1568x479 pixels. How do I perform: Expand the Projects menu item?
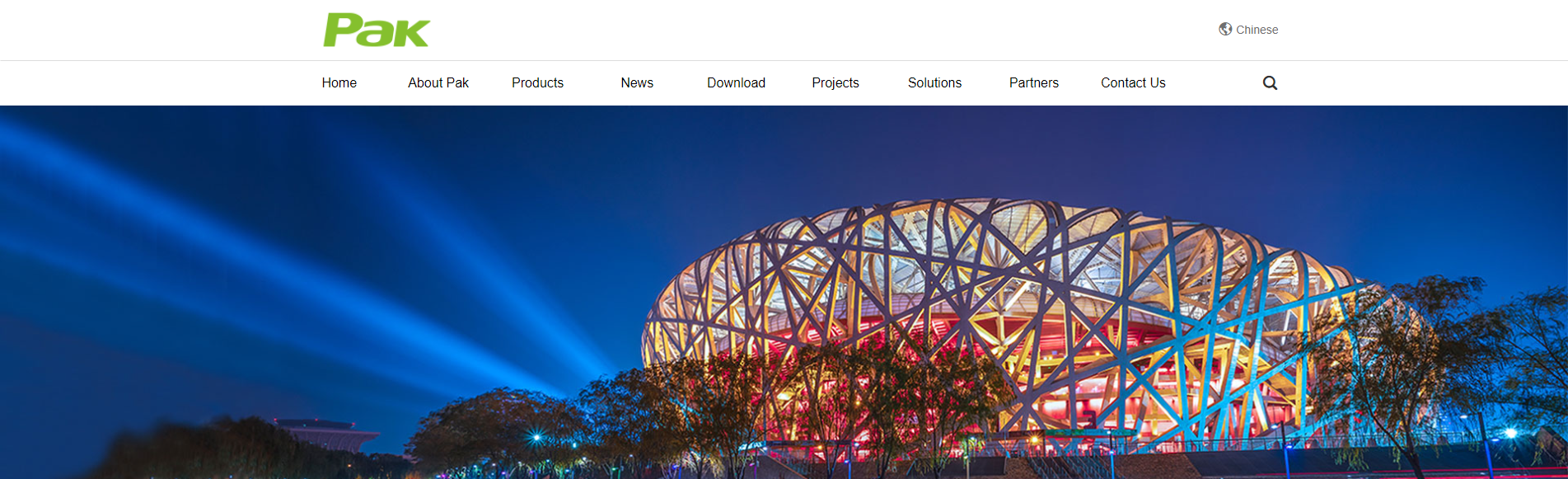(835, 82)
